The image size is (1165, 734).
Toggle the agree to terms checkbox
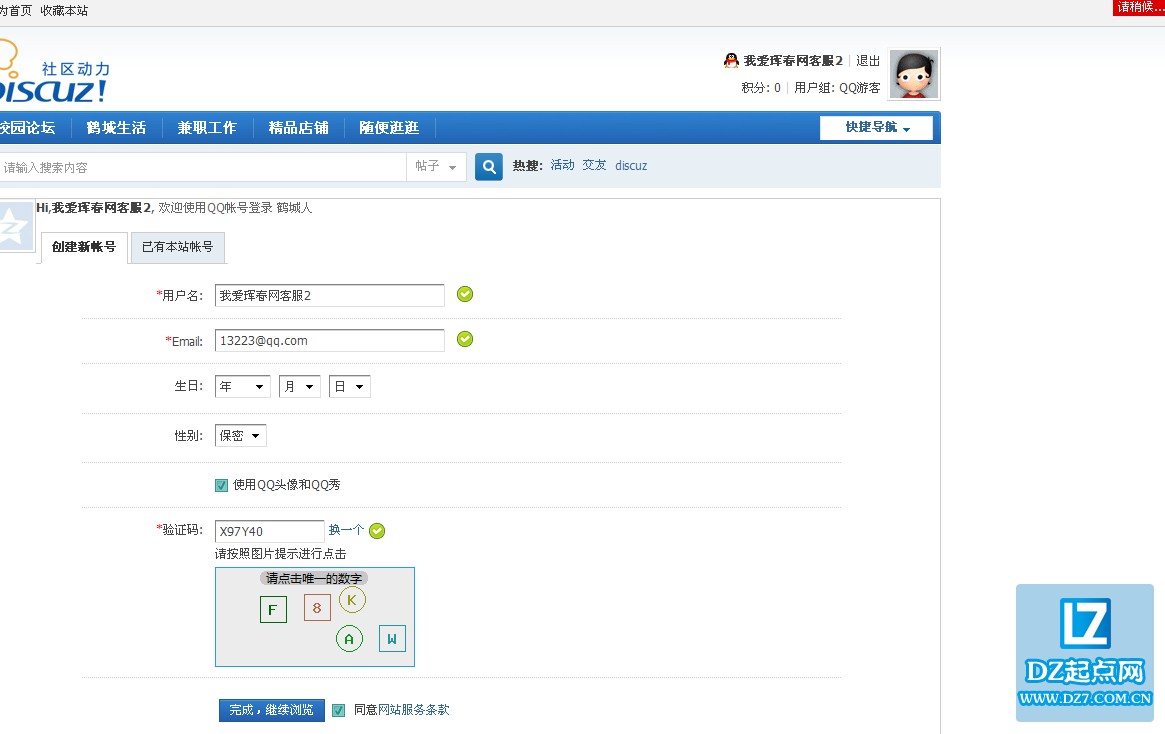(x=339, y=710)
